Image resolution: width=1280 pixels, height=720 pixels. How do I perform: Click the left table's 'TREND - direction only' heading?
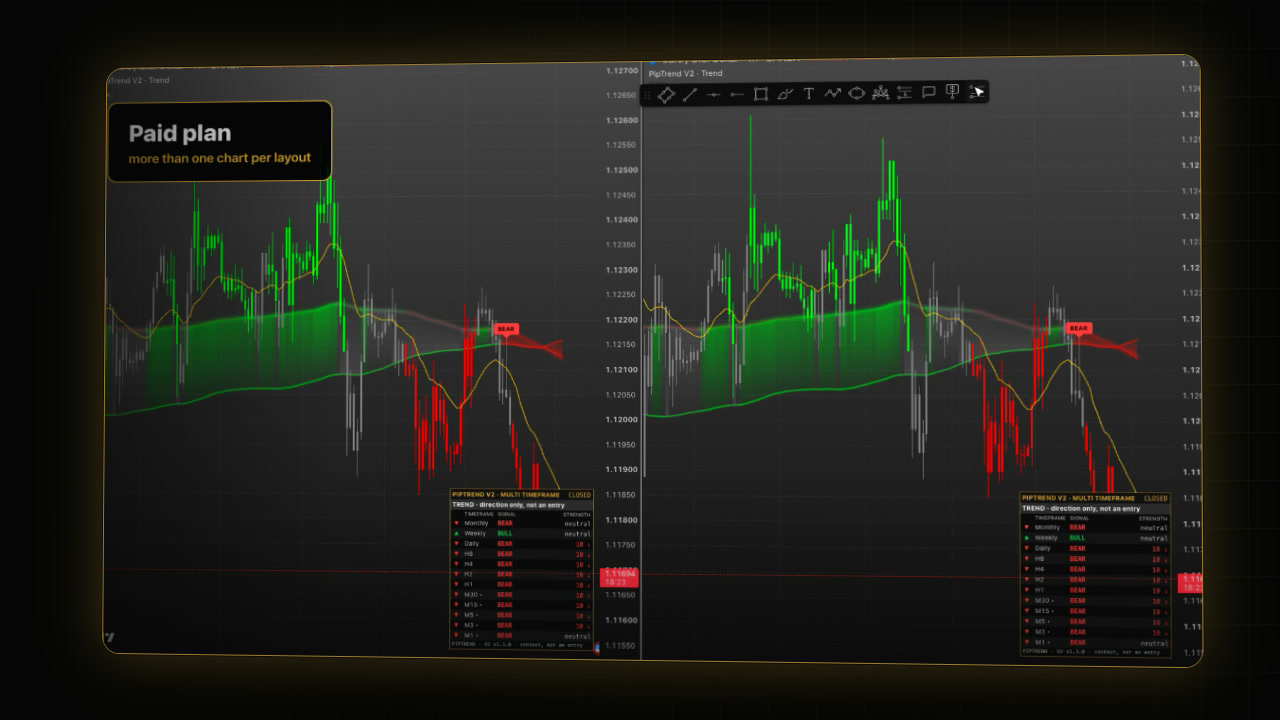[508, 505]
